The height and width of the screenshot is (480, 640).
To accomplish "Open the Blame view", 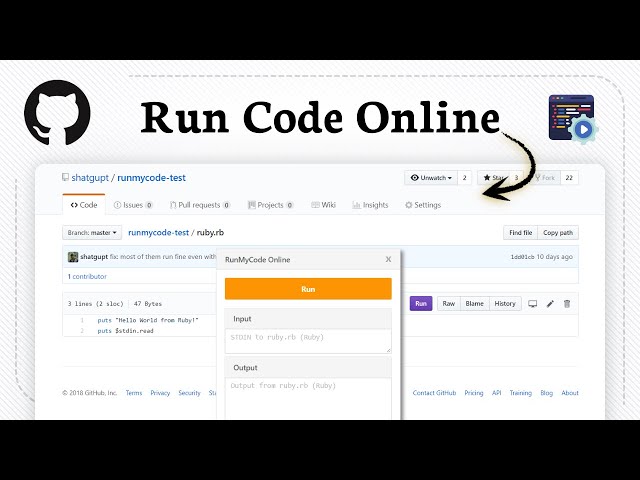I will pos(475,303).
